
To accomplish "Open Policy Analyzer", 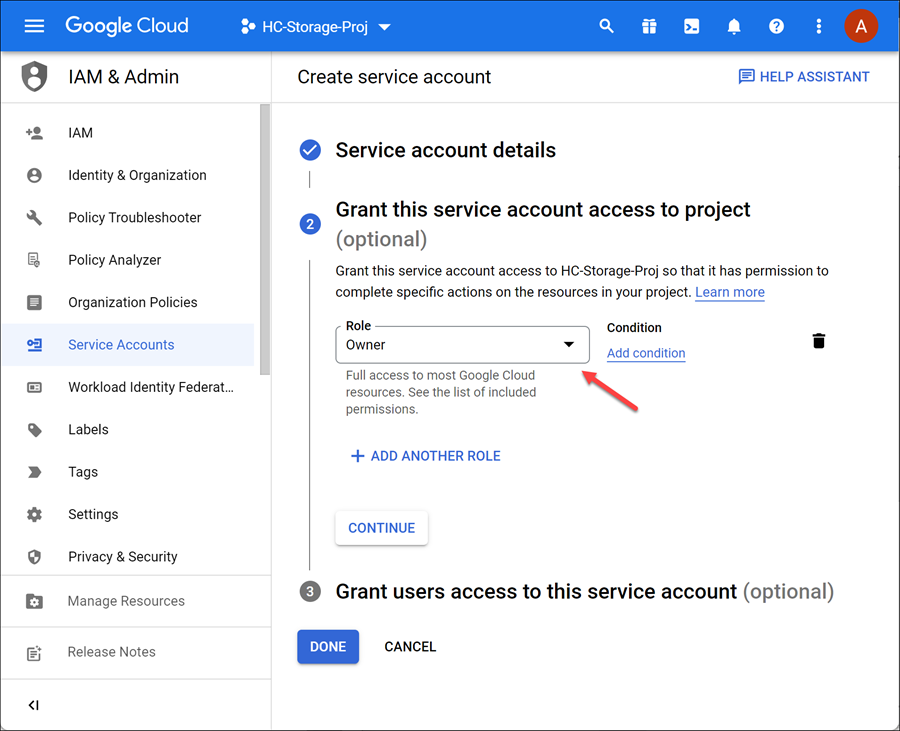I will (128, 260).
